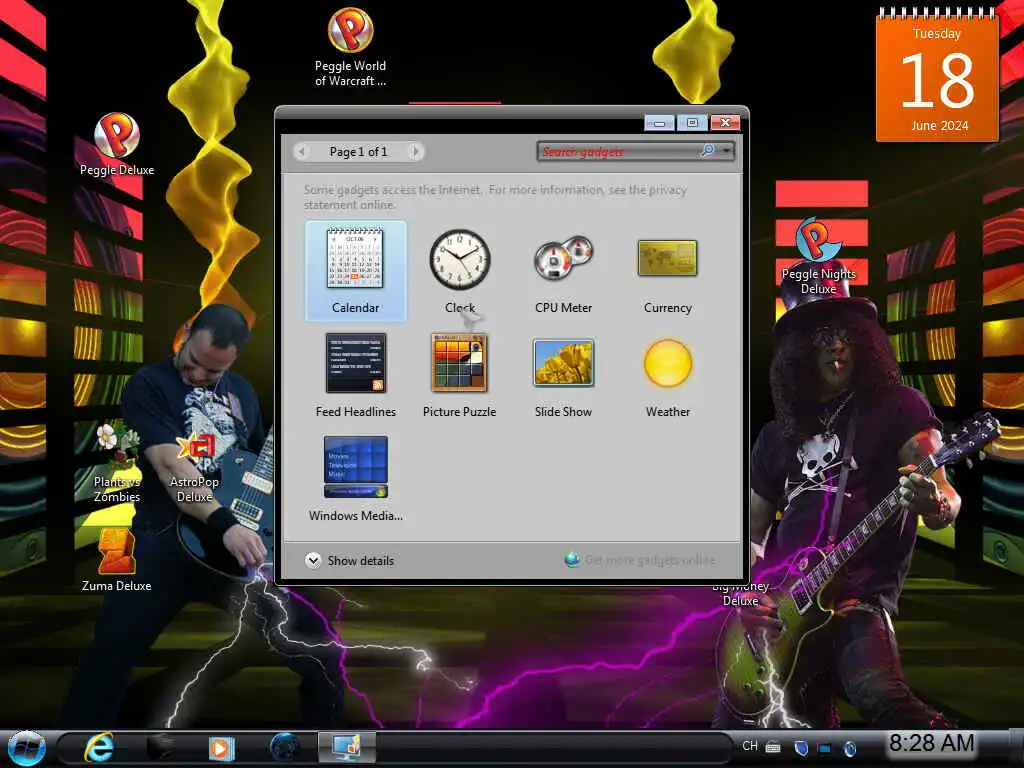The image size is (1024, 768).
Task: Expand Show details chevron
Action: coord(313,560)
